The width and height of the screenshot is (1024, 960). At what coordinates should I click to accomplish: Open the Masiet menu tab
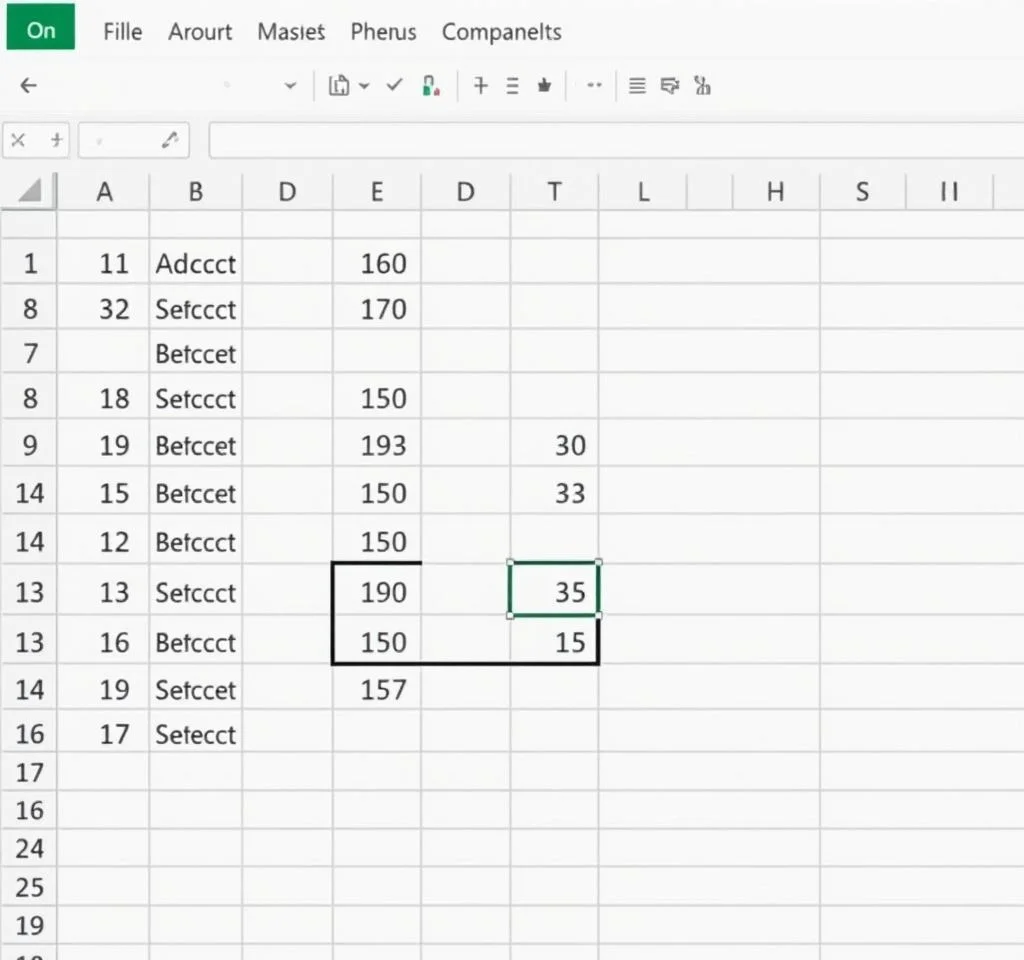291,31
